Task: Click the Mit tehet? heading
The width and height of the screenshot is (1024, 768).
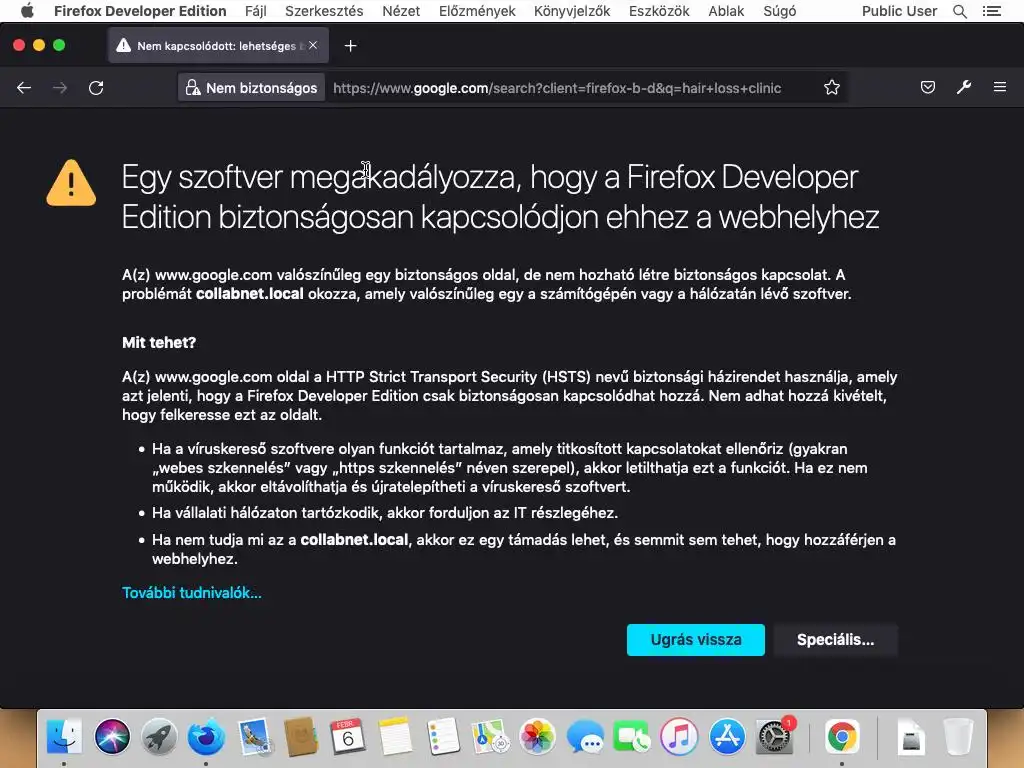Action: click(159, 342)
